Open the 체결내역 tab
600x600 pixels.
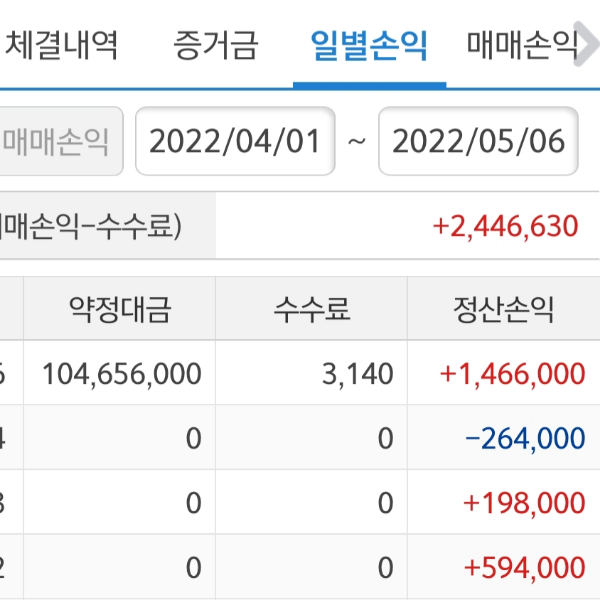click(62, 44)
